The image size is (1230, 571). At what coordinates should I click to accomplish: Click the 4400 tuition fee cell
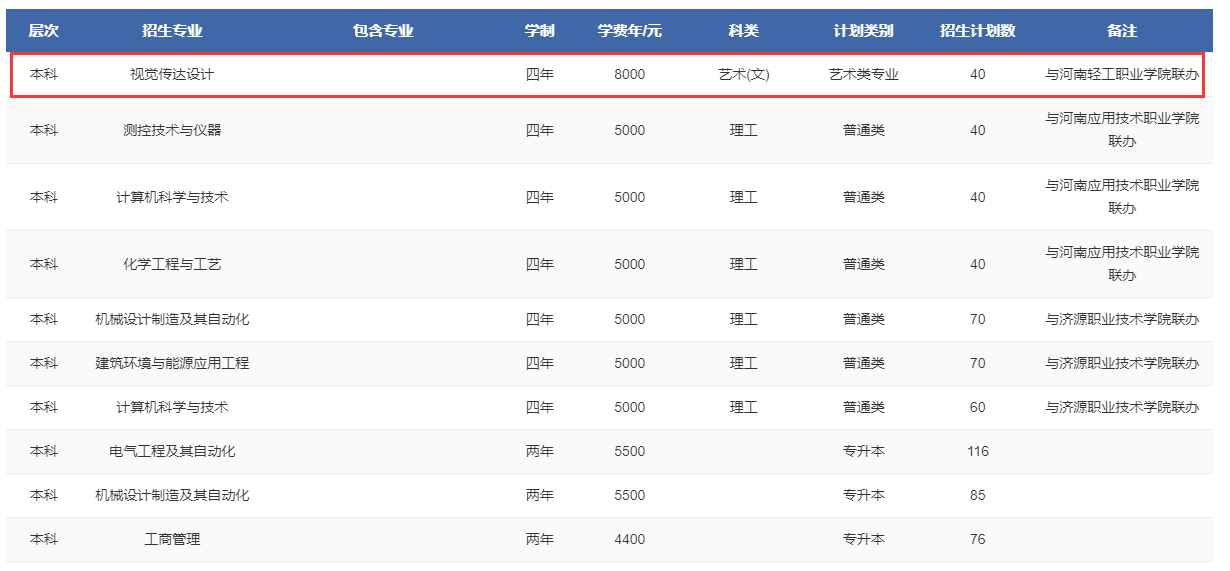(630, 539)
